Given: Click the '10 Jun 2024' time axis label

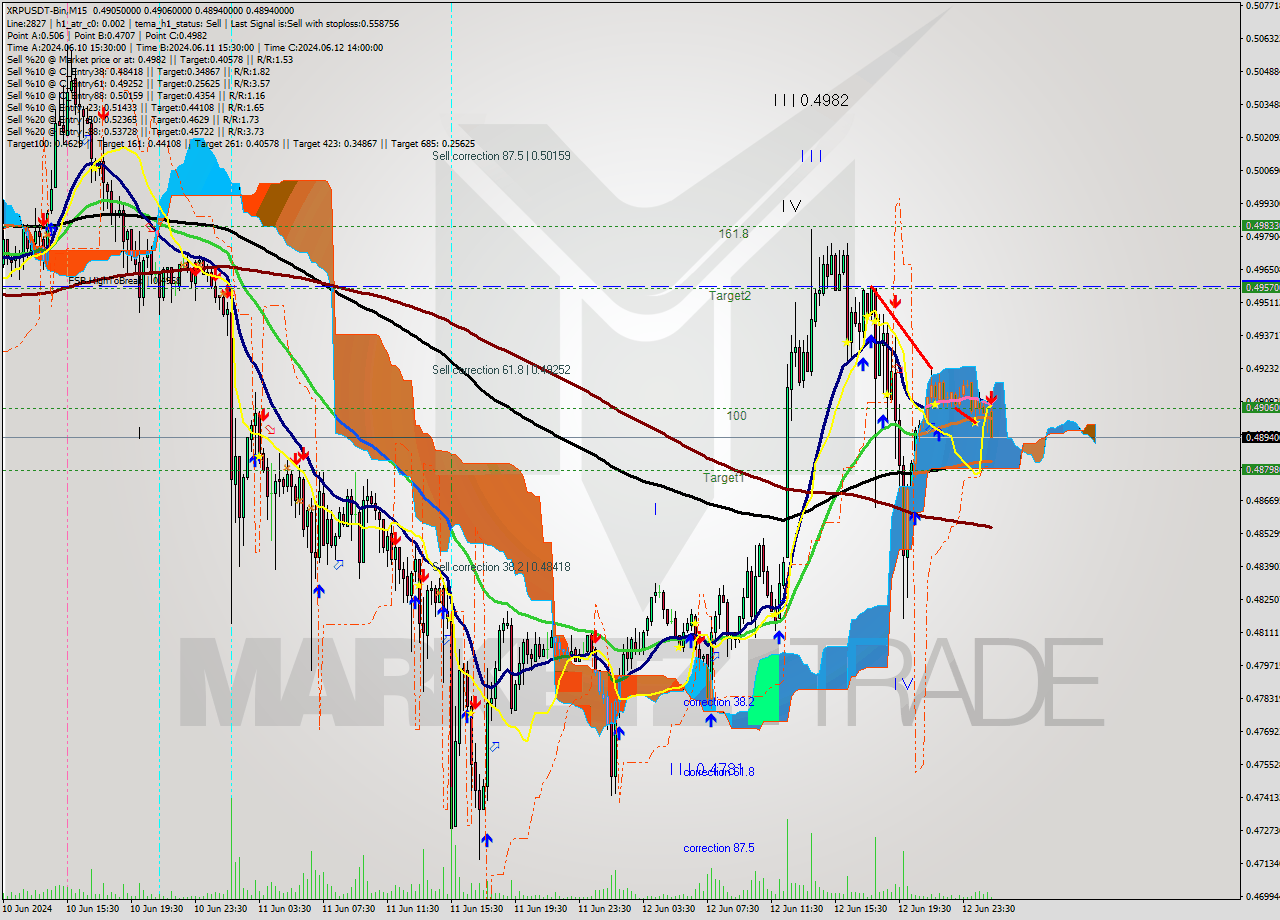Looking at the screenshot, I should click(x=28, y=909).
